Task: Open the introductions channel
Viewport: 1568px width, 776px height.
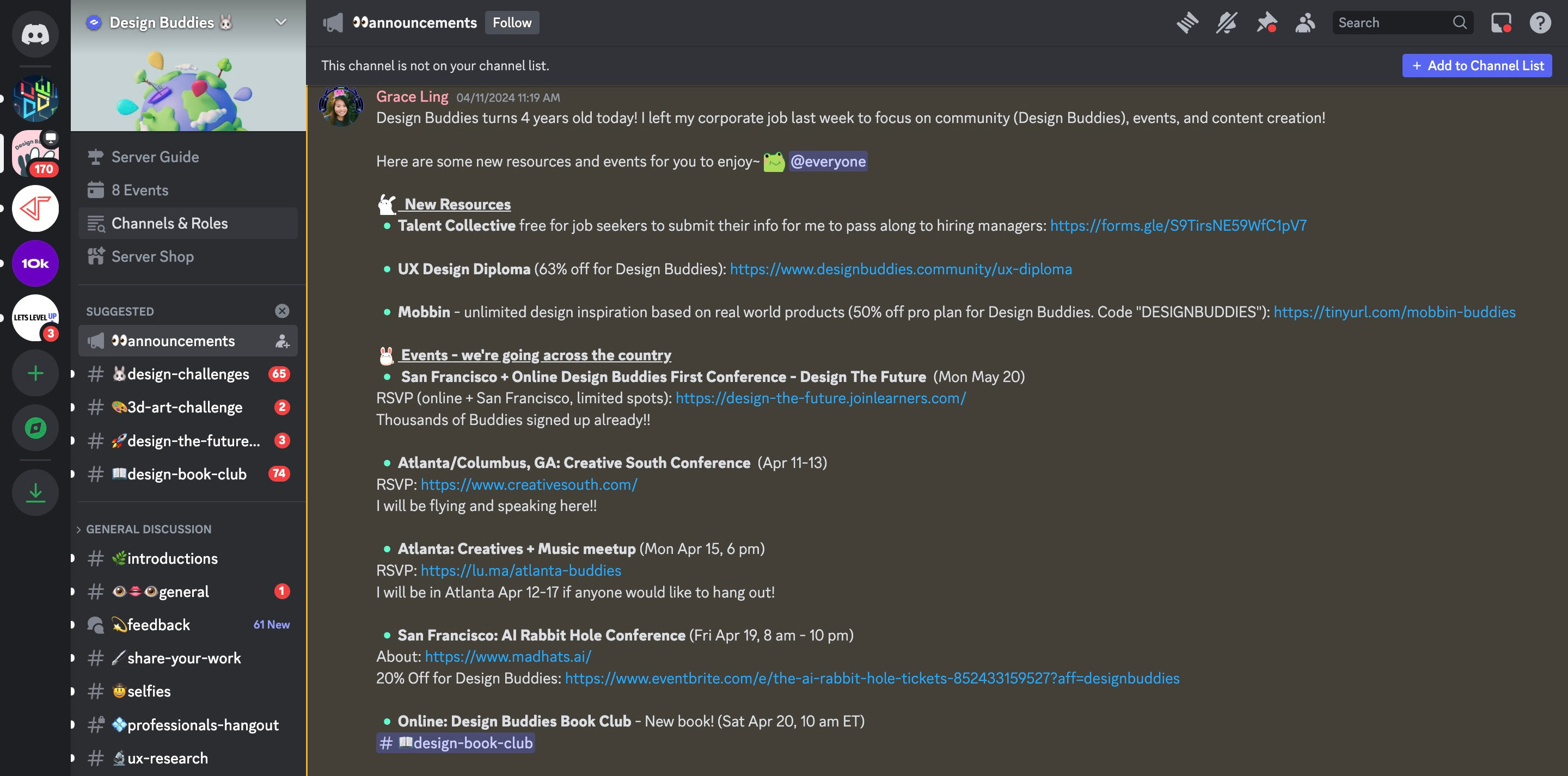Action: [x=188, y=558]
